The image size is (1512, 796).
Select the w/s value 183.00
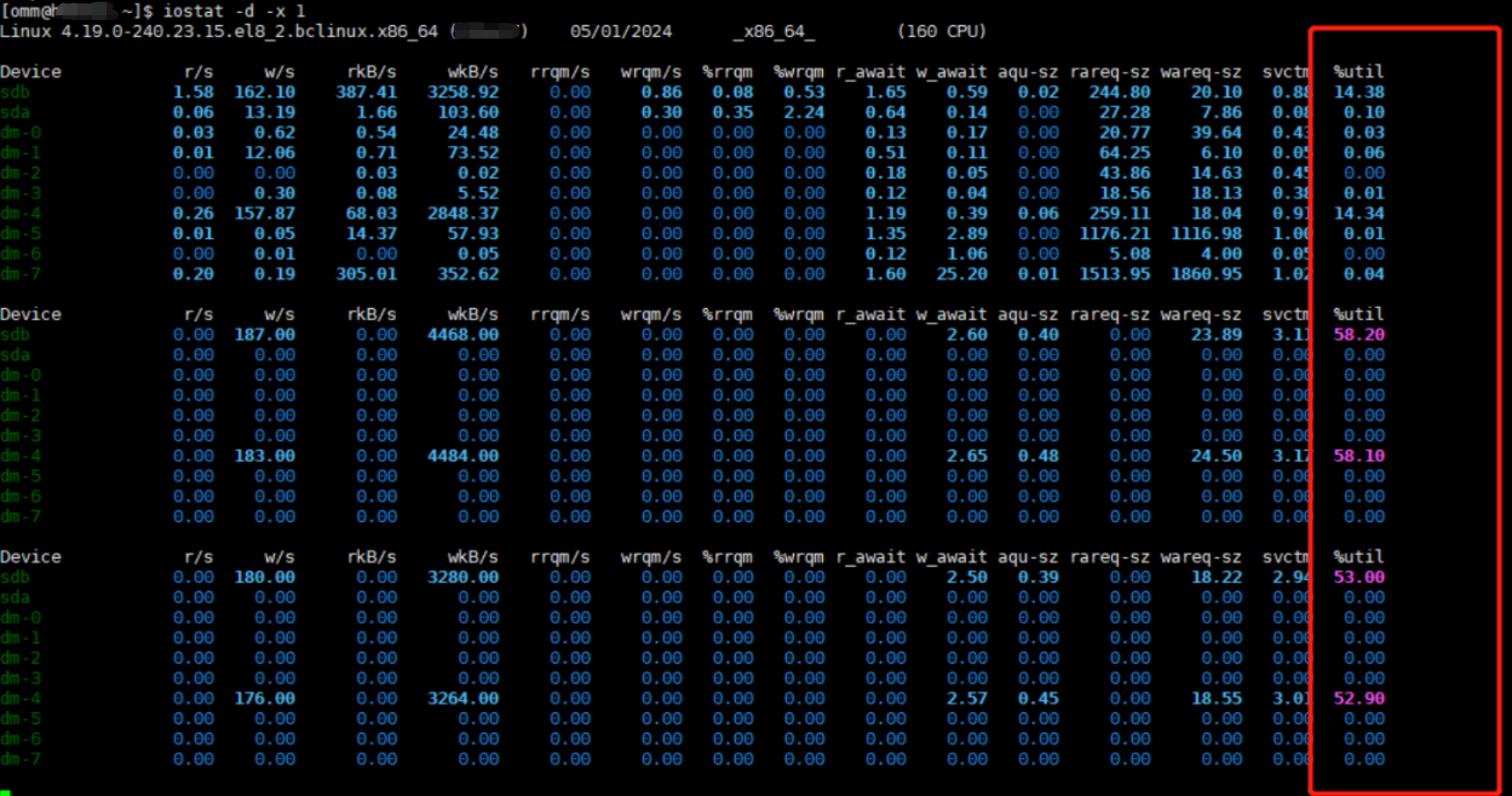[265, 456]
